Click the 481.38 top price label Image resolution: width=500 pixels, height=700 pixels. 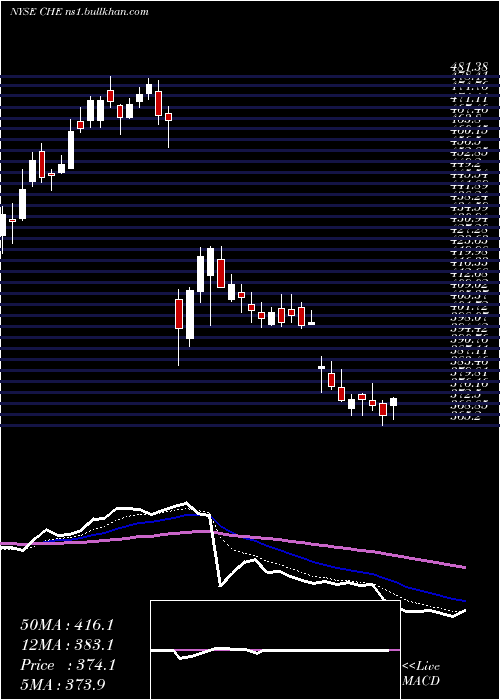pyautogui.click(x=469, y=67)
